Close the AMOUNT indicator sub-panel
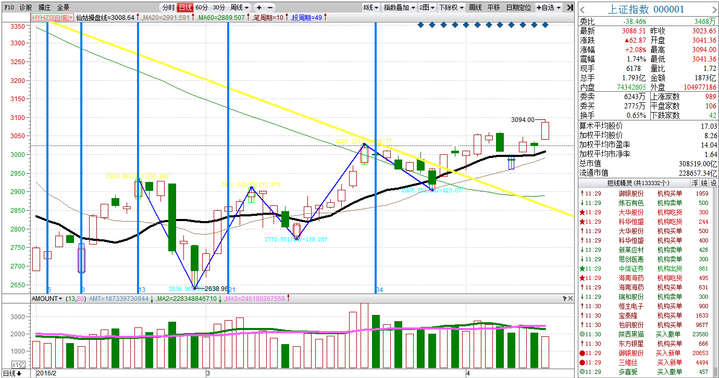 pos(570,299)
